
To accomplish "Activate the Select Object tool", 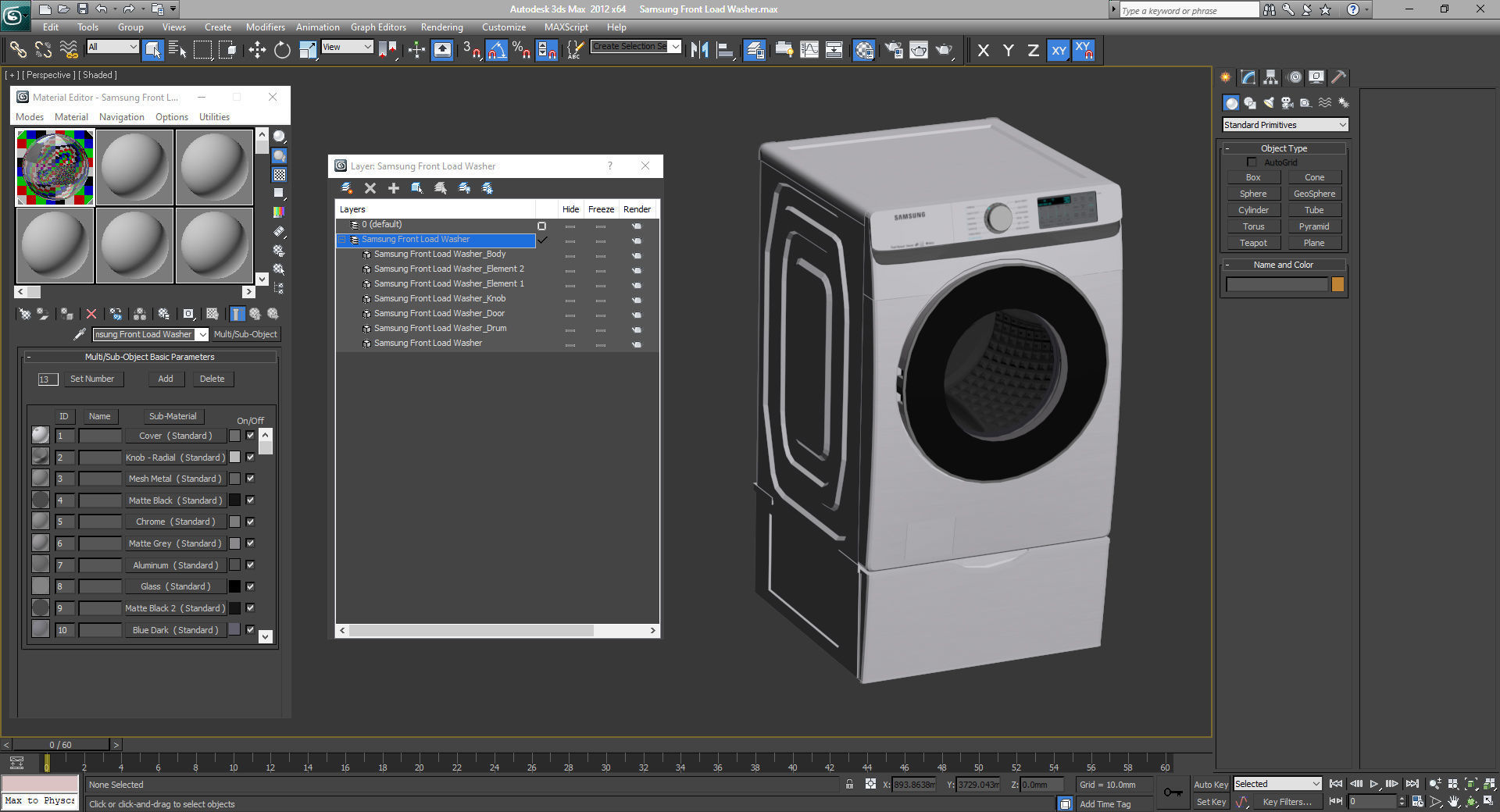I will (152, 51).
